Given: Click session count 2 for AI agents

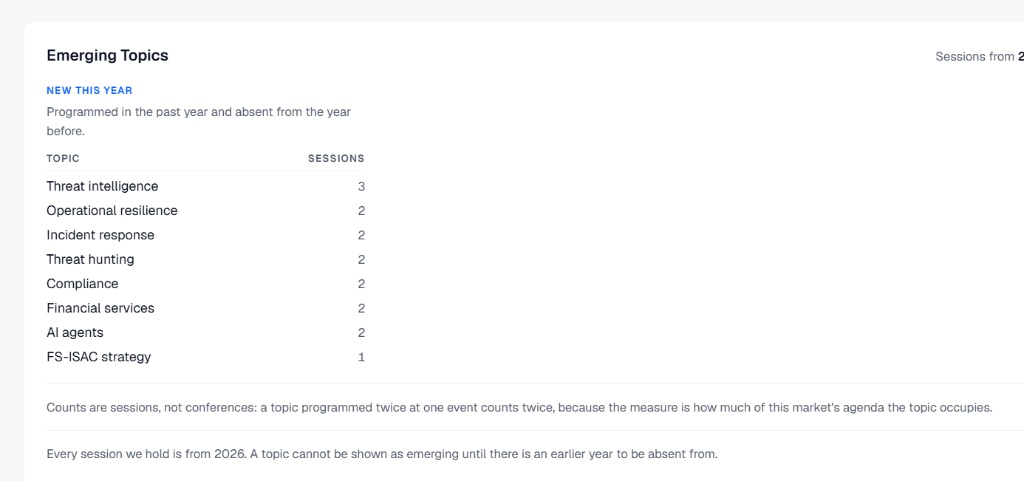Looking at the screenshot, I should point(361,333).
